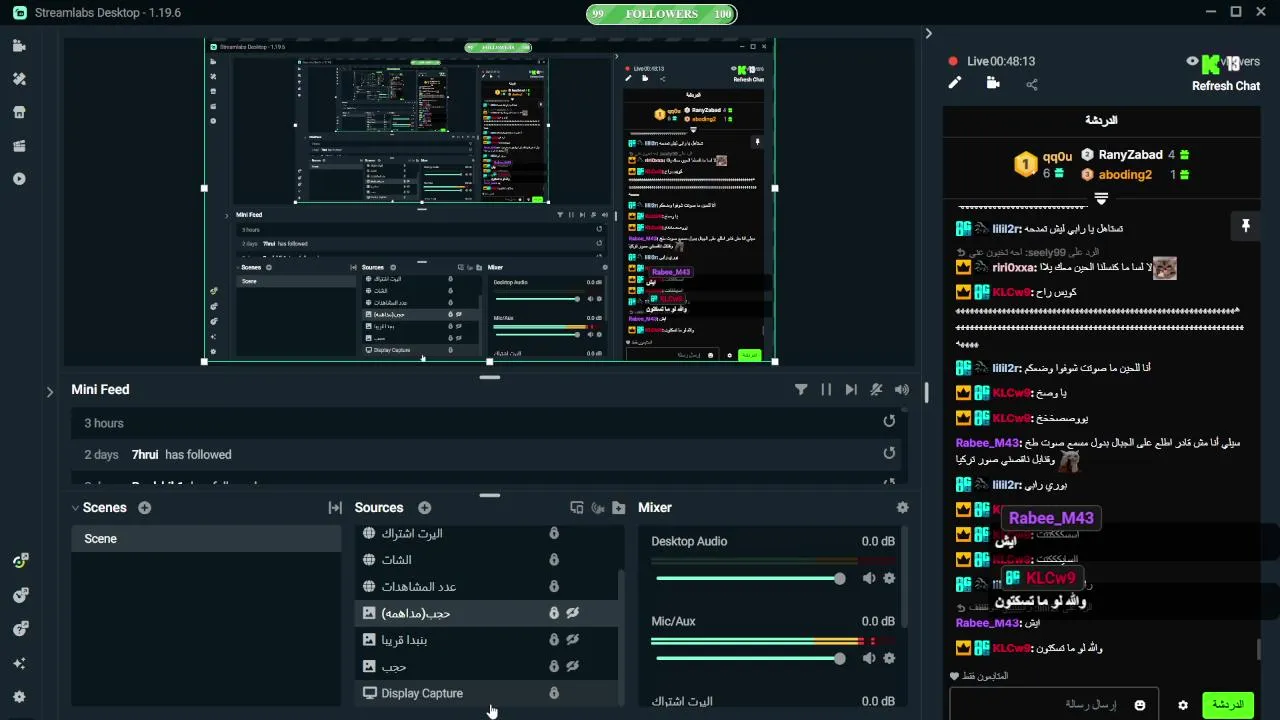Click username 7hrui in Mini Feed
The height and width of the screenshot is (720, 1280).
coord(146,454)
